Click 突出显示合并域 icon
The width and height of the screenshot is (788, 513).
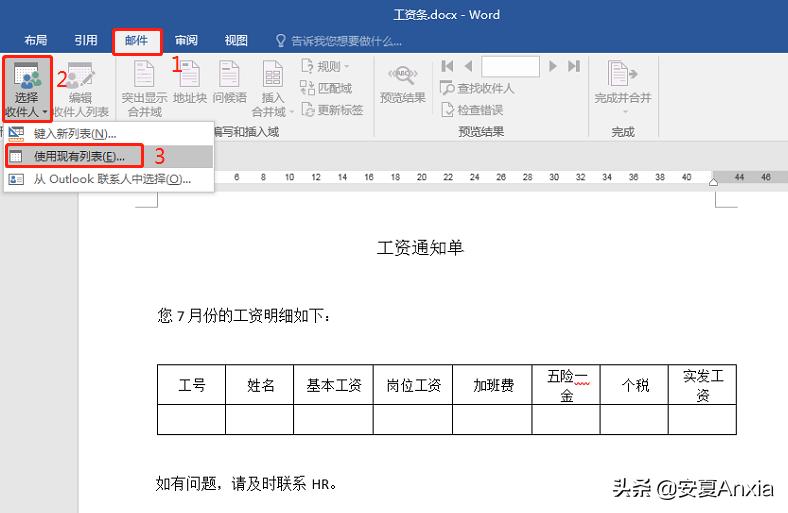point(144,74)
